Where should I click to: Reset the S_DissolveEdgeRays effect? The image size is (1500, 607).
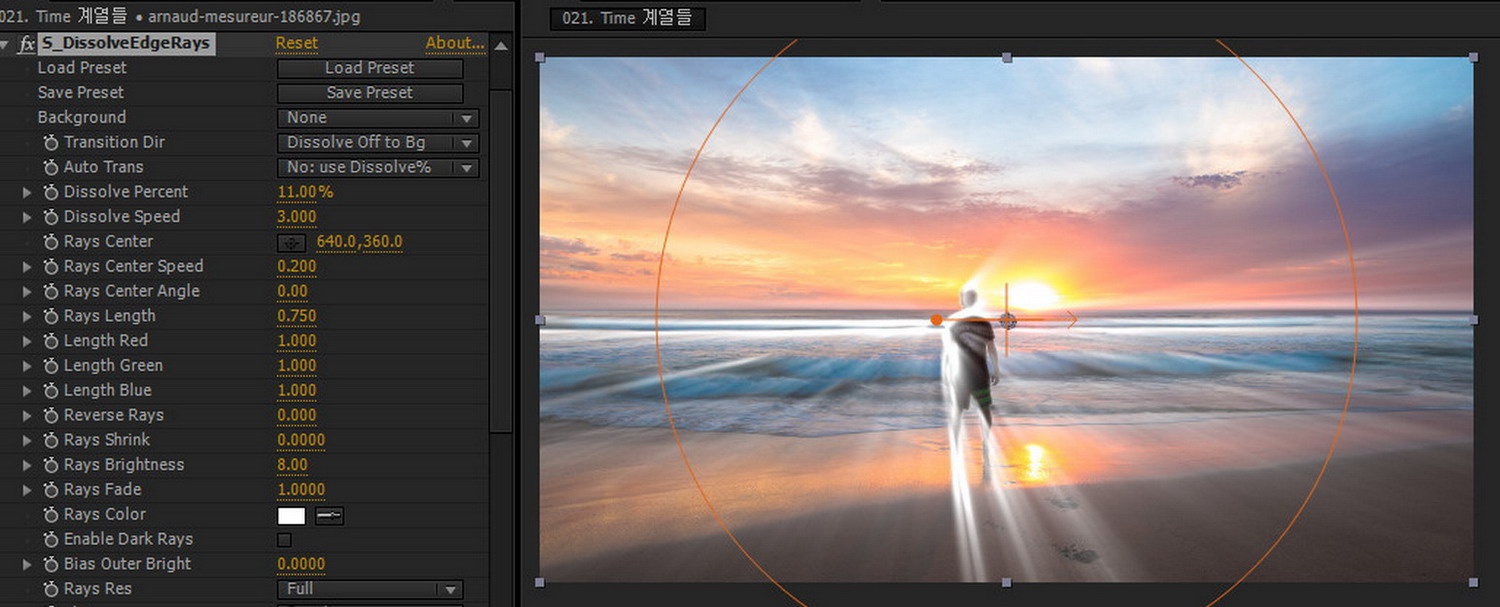click(x=296, y=43)
